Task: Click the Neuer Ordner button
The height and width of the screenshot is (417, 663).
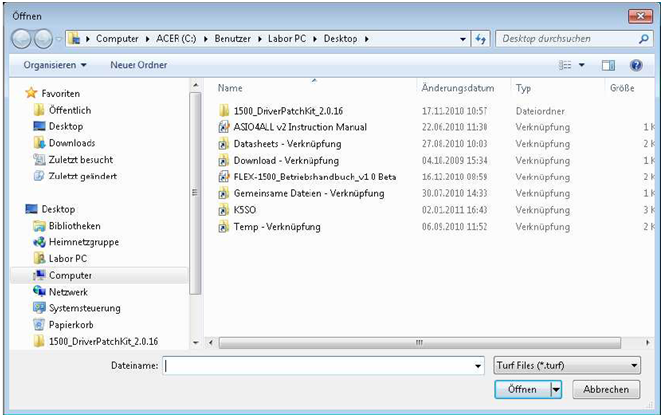Action: coord(137,65)
